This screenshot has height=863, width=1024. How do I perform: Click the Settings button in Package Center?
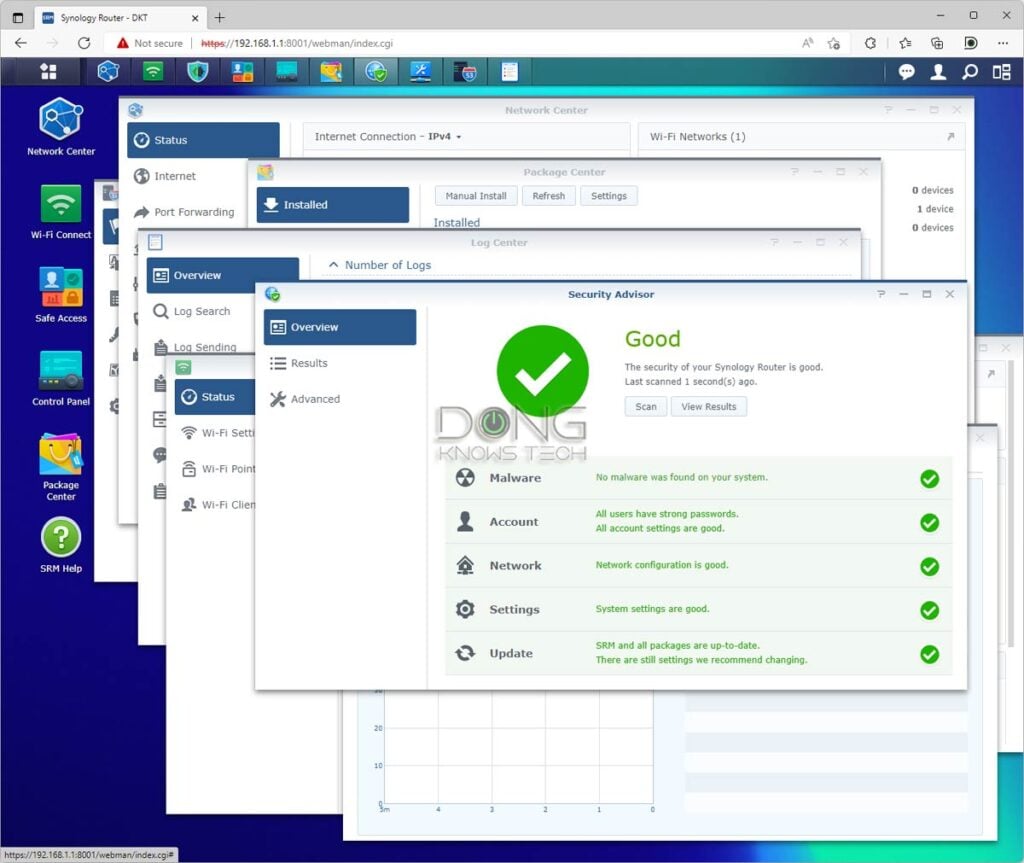609,196
